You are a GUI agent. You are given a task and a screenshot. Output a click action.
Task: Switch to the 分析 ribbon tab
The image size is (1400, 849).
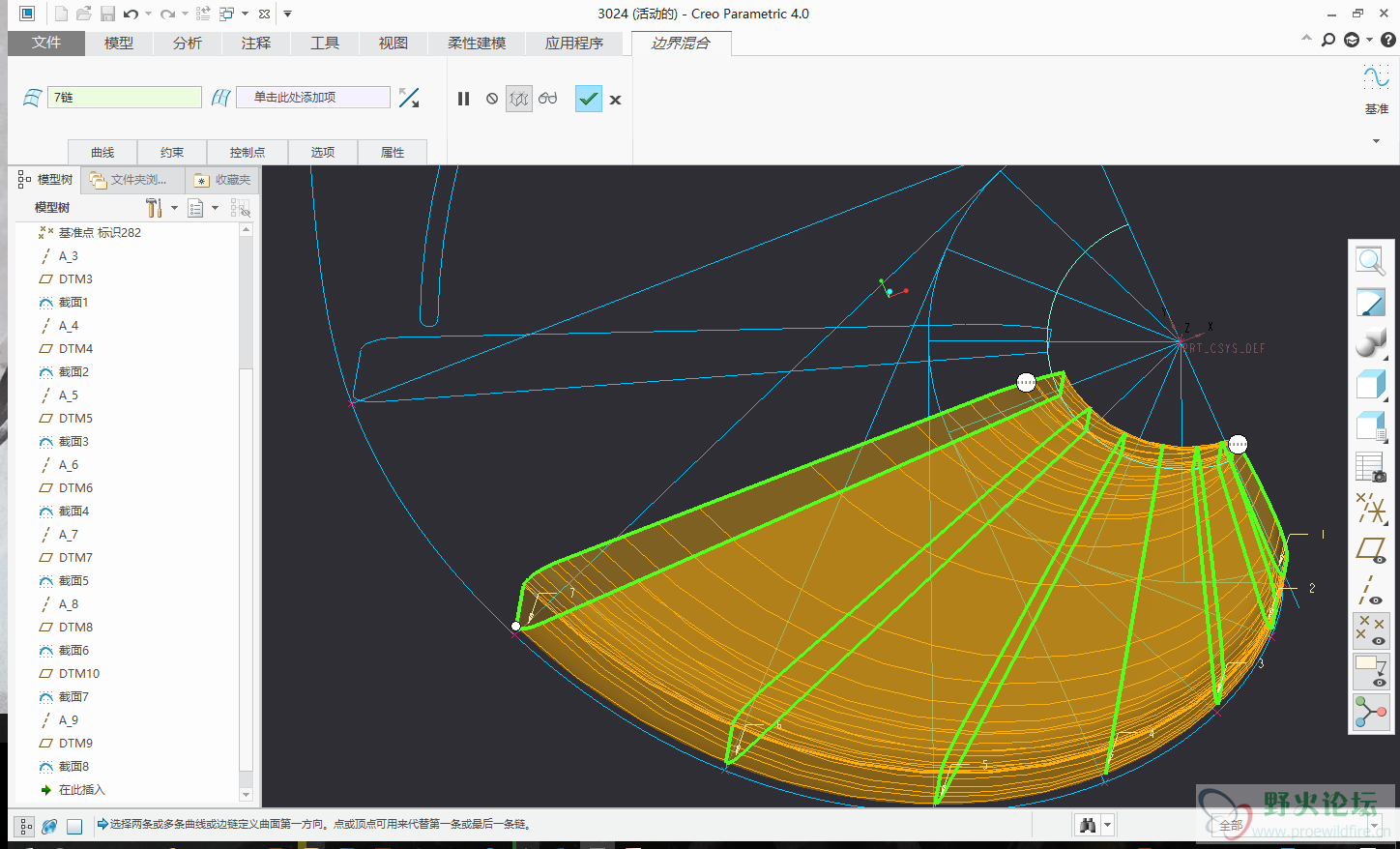pos(188,43)
